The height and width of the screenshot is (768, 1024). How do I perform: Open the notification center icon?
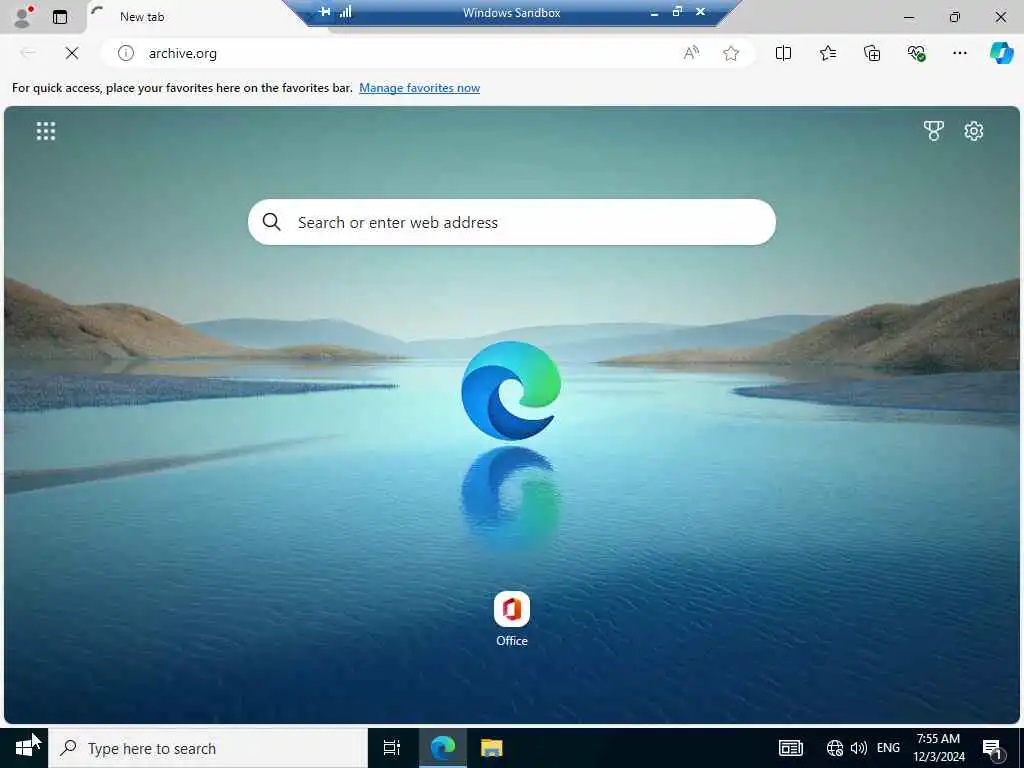coord(992,748)
